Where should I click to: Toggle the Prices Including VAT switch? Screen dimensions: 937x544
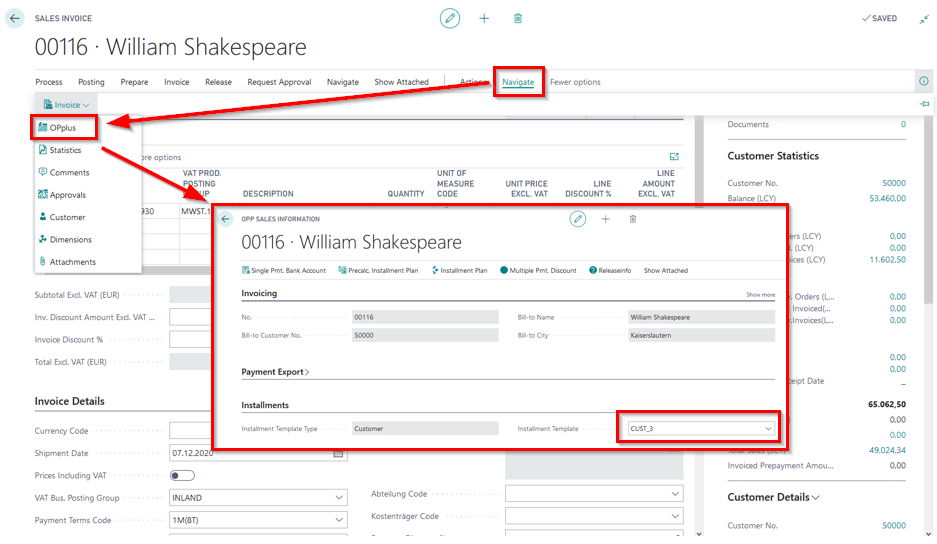[182, 475]
